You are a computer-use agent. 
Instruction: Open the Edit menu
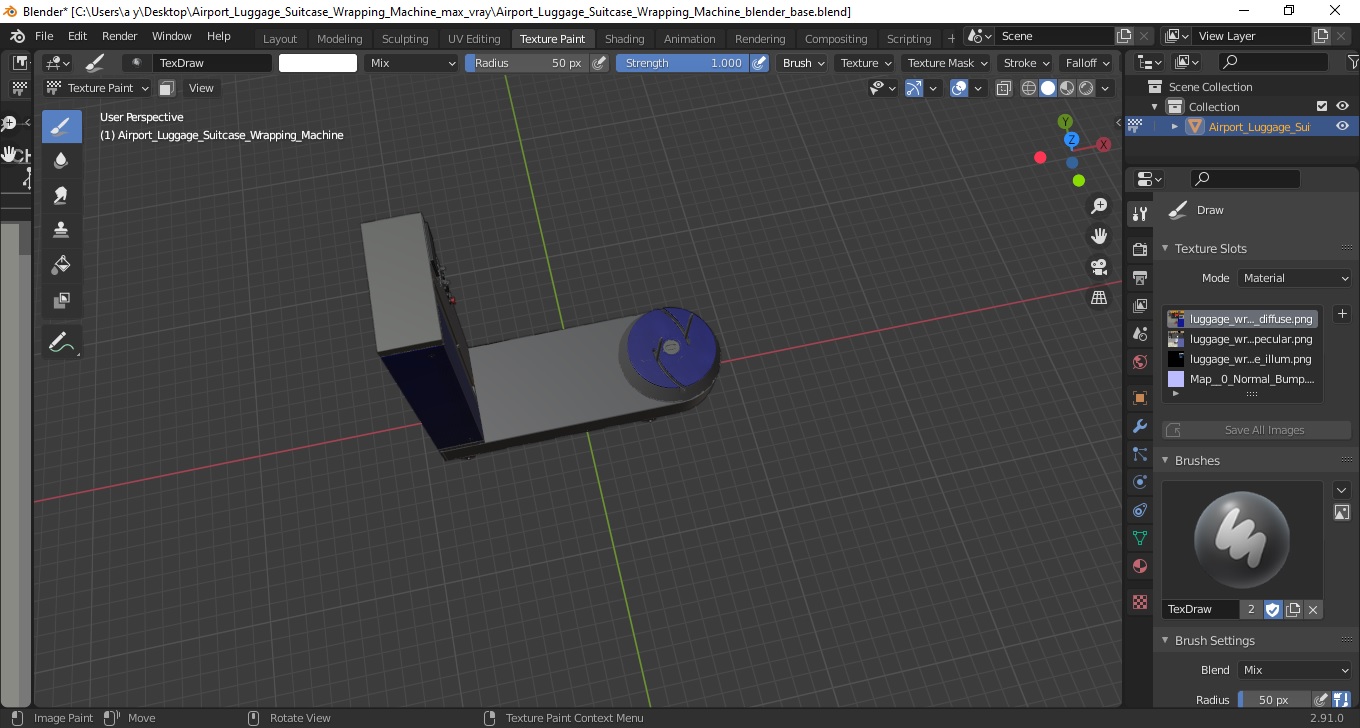(x=77, y=36)
